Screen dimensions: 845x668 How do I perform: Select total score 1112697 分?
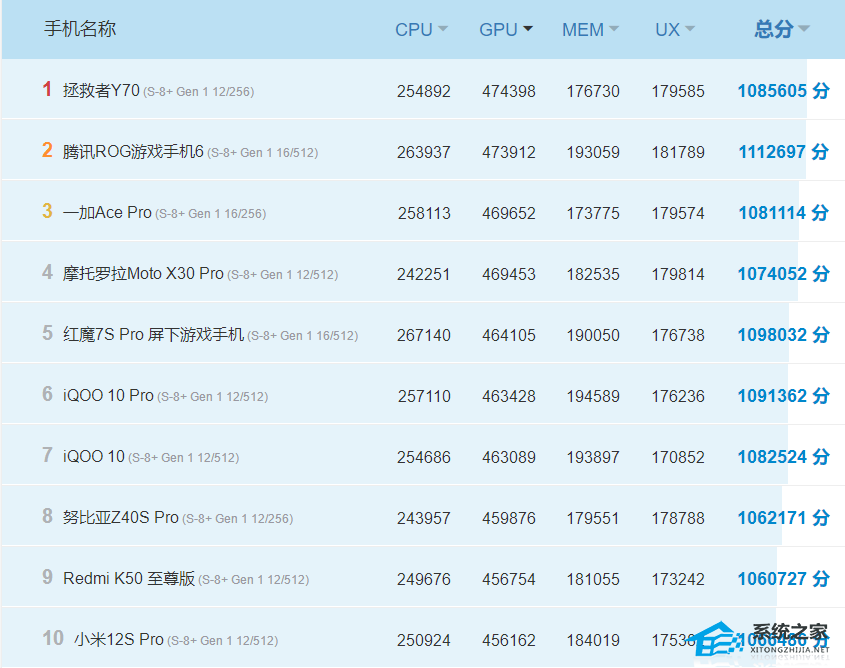(783, 152)
